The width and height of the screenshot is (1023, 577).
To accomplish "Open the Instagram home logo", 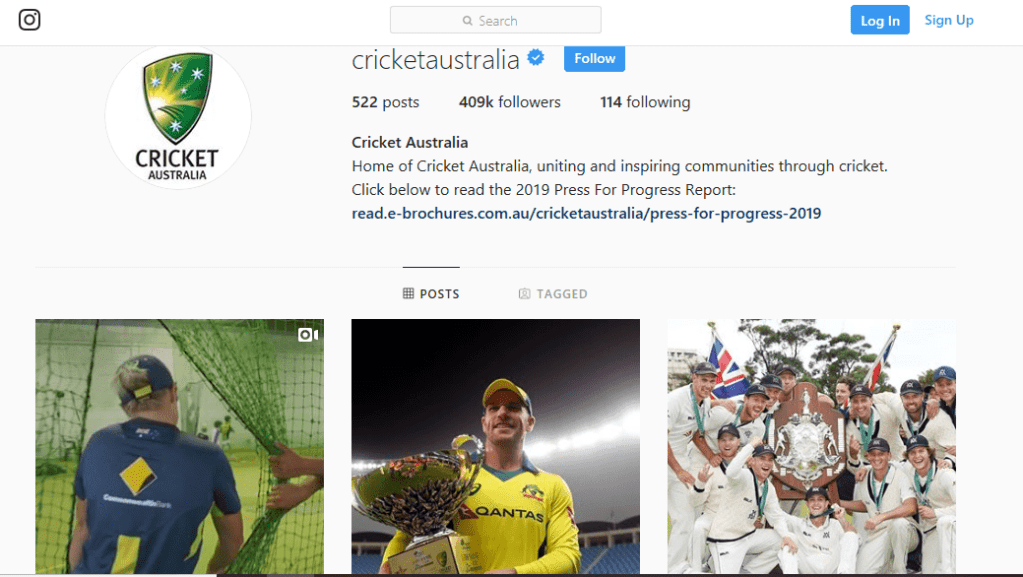I will [29, 20].
